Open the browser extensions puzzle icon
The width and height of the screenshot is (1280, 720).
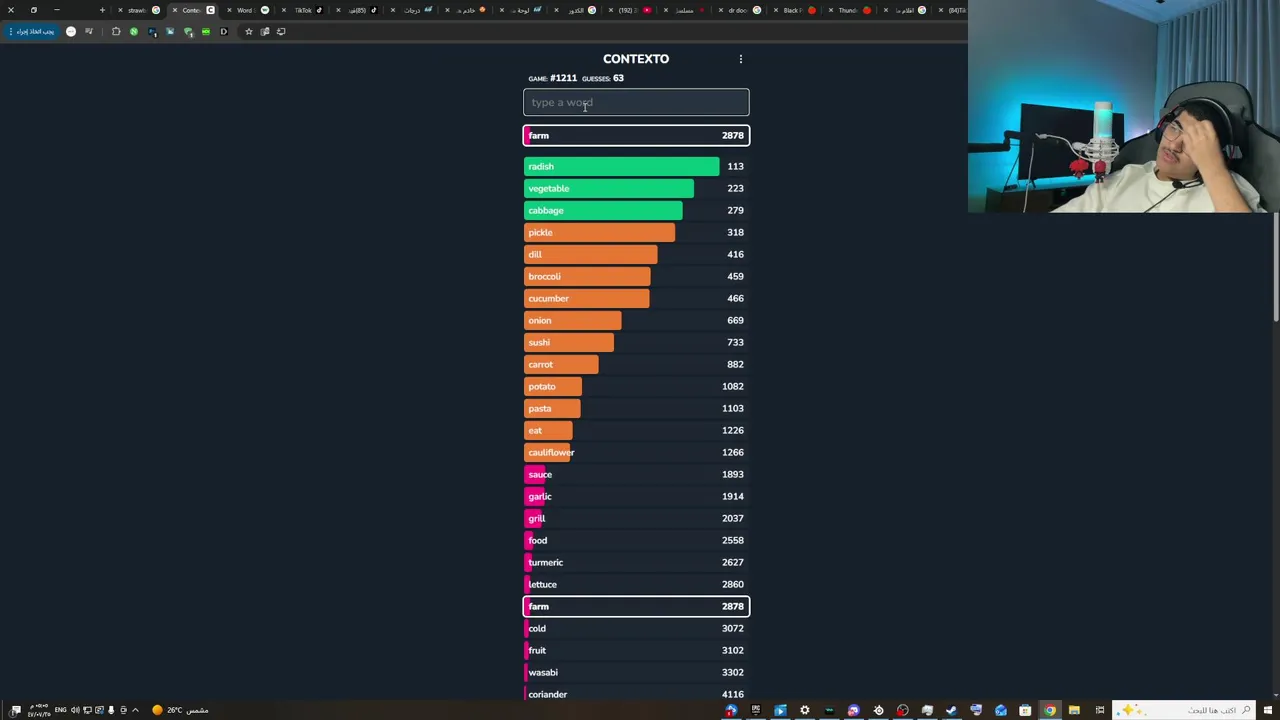coord(116,32)
